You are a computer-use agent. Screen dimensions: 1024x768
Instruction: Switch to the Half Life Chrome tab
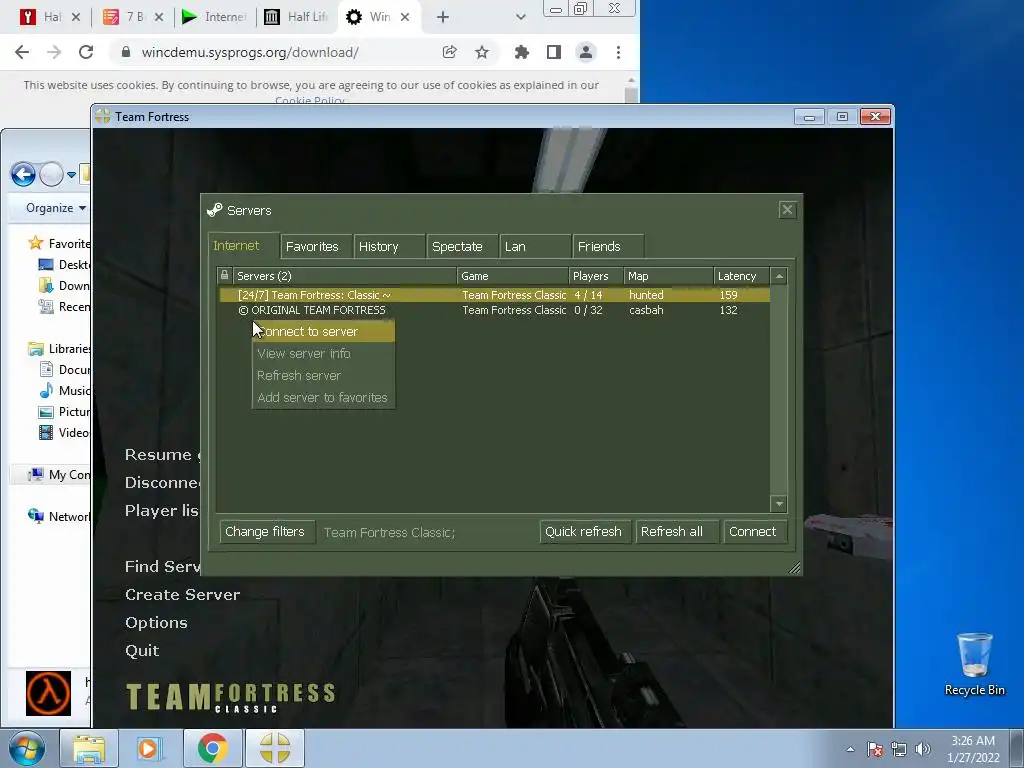296,17
